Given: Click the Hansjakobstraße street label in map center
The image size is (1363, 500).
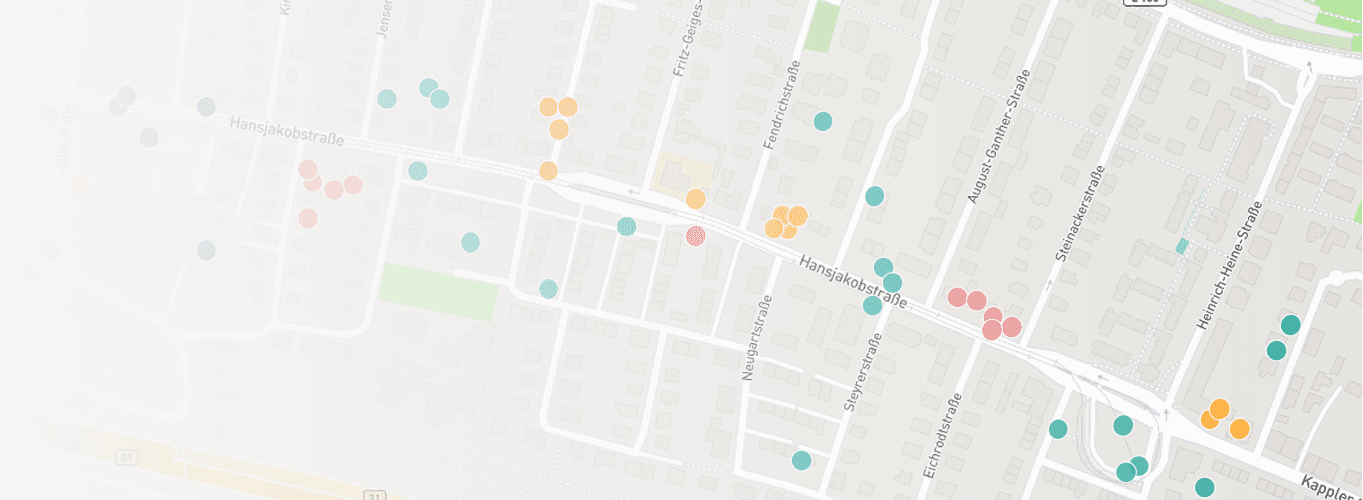Looking at the screenshot, I should coord(852,283).
